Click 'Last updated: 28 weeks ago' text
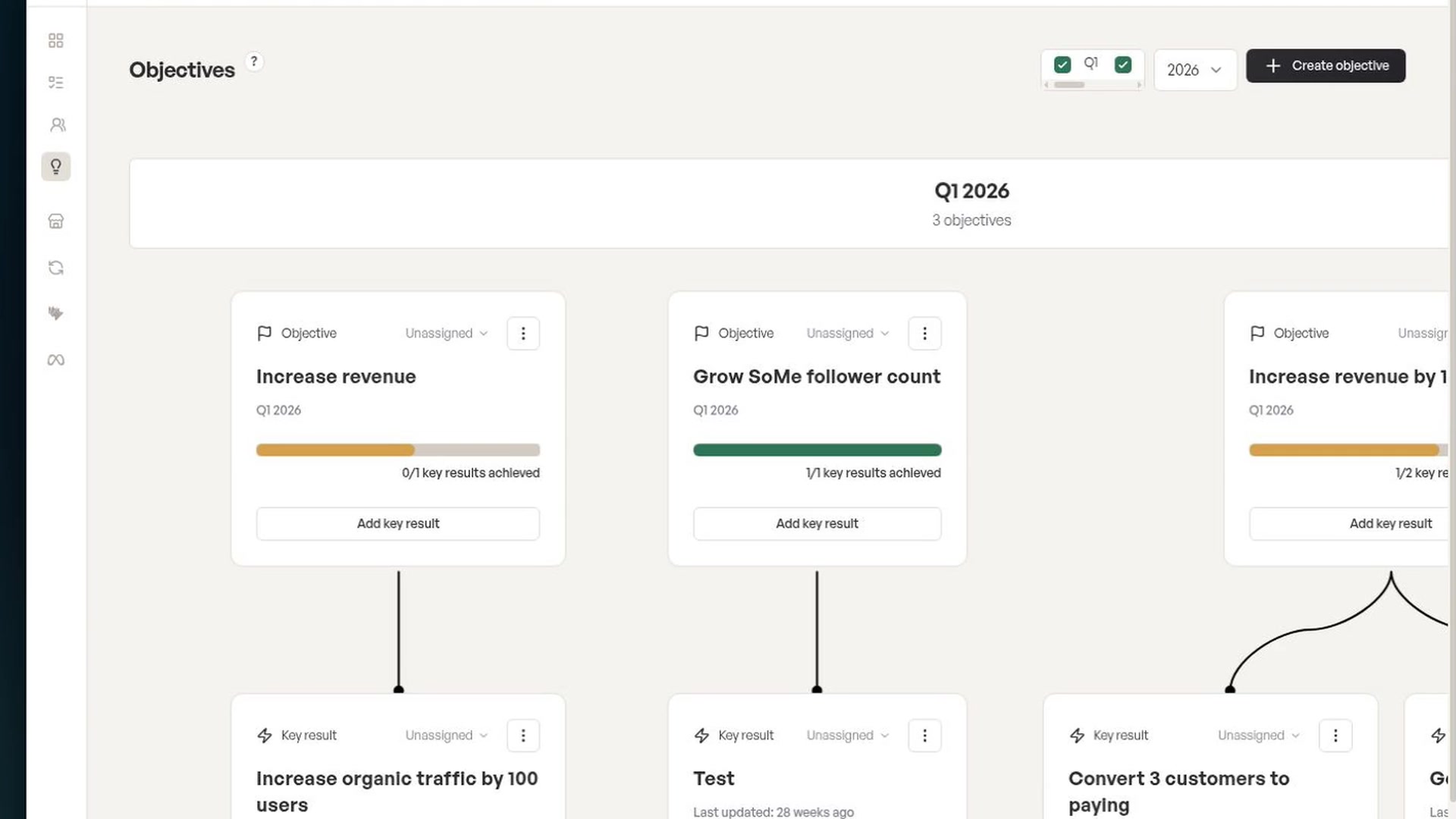 (773, 811)
